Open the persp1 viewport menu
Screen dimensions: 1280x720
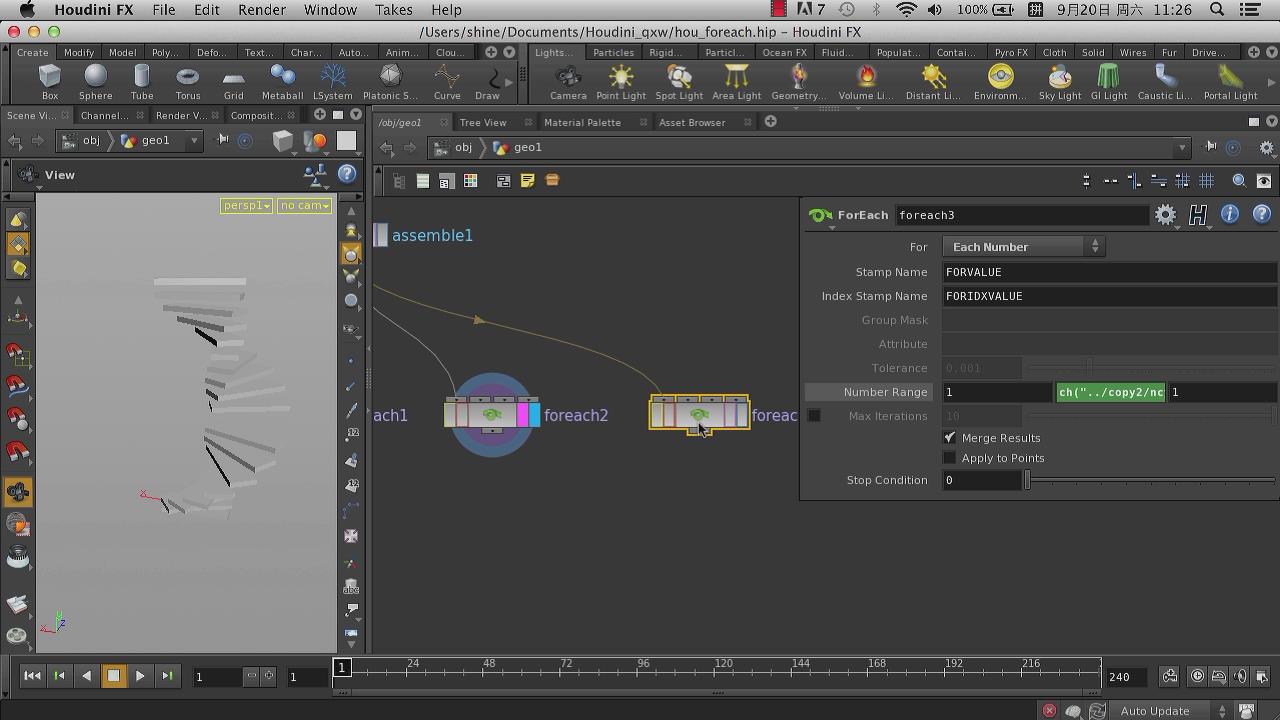point(246,205)
